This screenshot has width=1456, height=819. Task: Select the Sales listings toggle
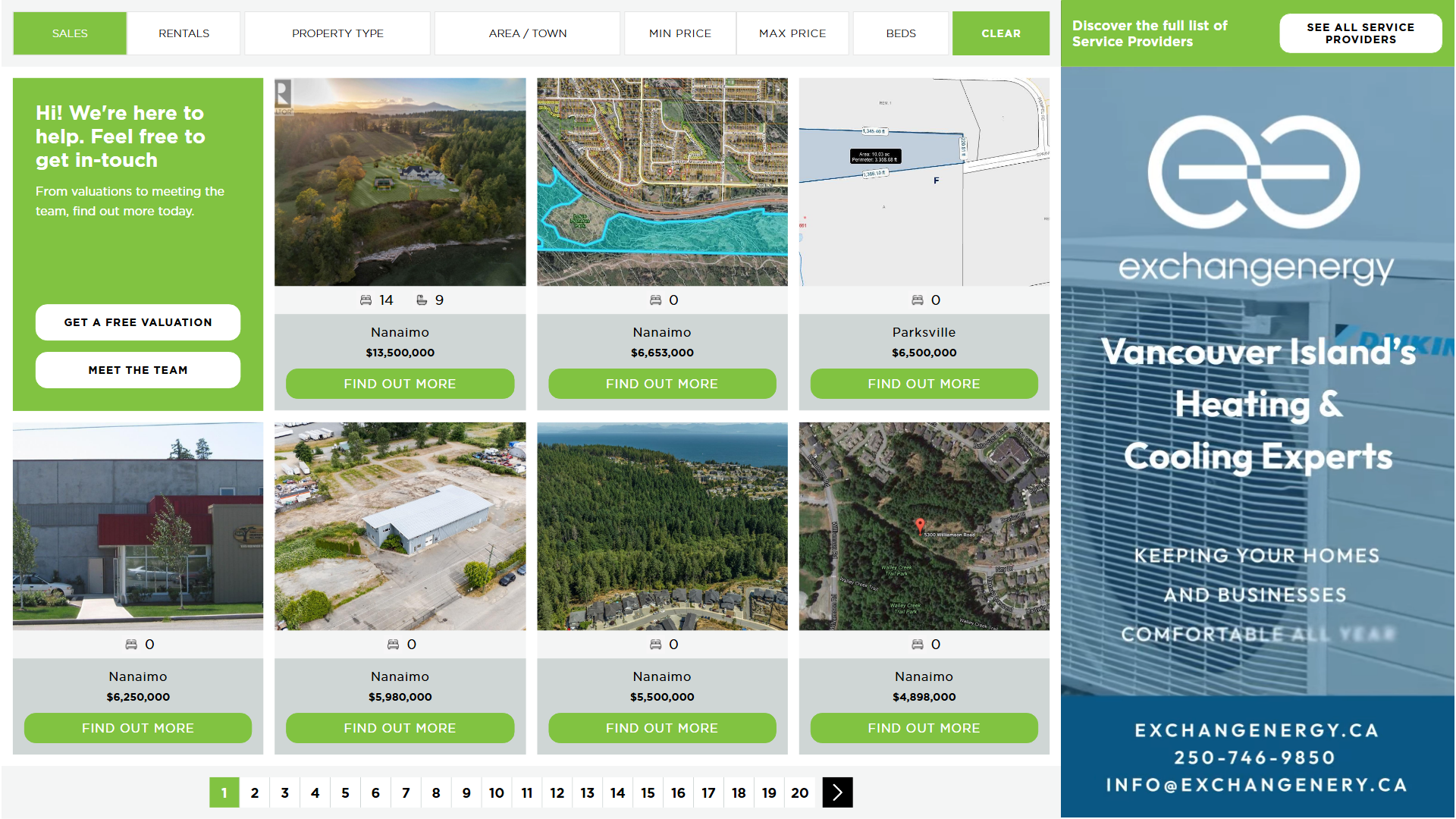(70, 33)
